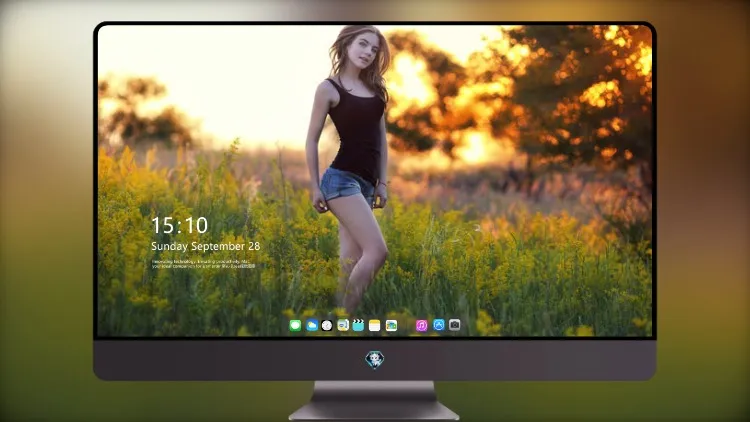Launch the teal clapperboard Videos app
The width and height of the screenshot is (750, 422).
[358, 325]
